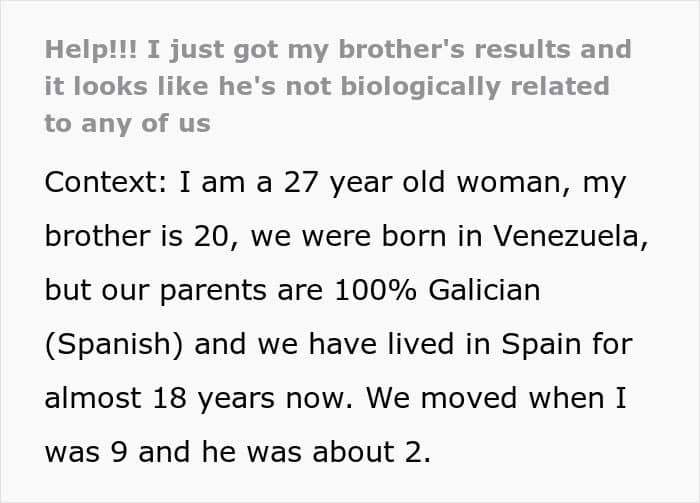Click the word 'Context:' in the post
Image resolution: width=700 pixels, height=503 pixels.
[x=106, y=182]
